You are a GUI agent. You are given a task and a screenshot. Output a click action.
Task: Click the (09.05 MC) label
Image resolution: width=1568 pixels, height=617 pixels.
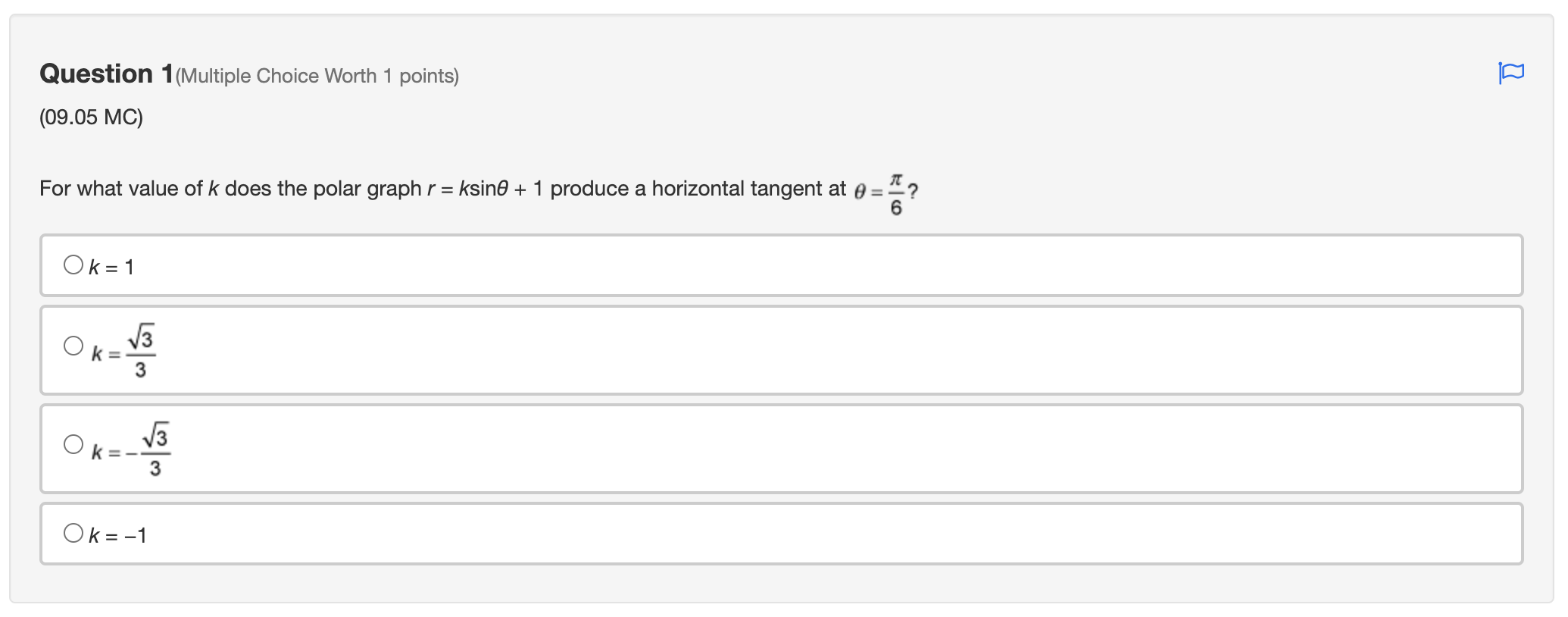click(x=89, y=117)
